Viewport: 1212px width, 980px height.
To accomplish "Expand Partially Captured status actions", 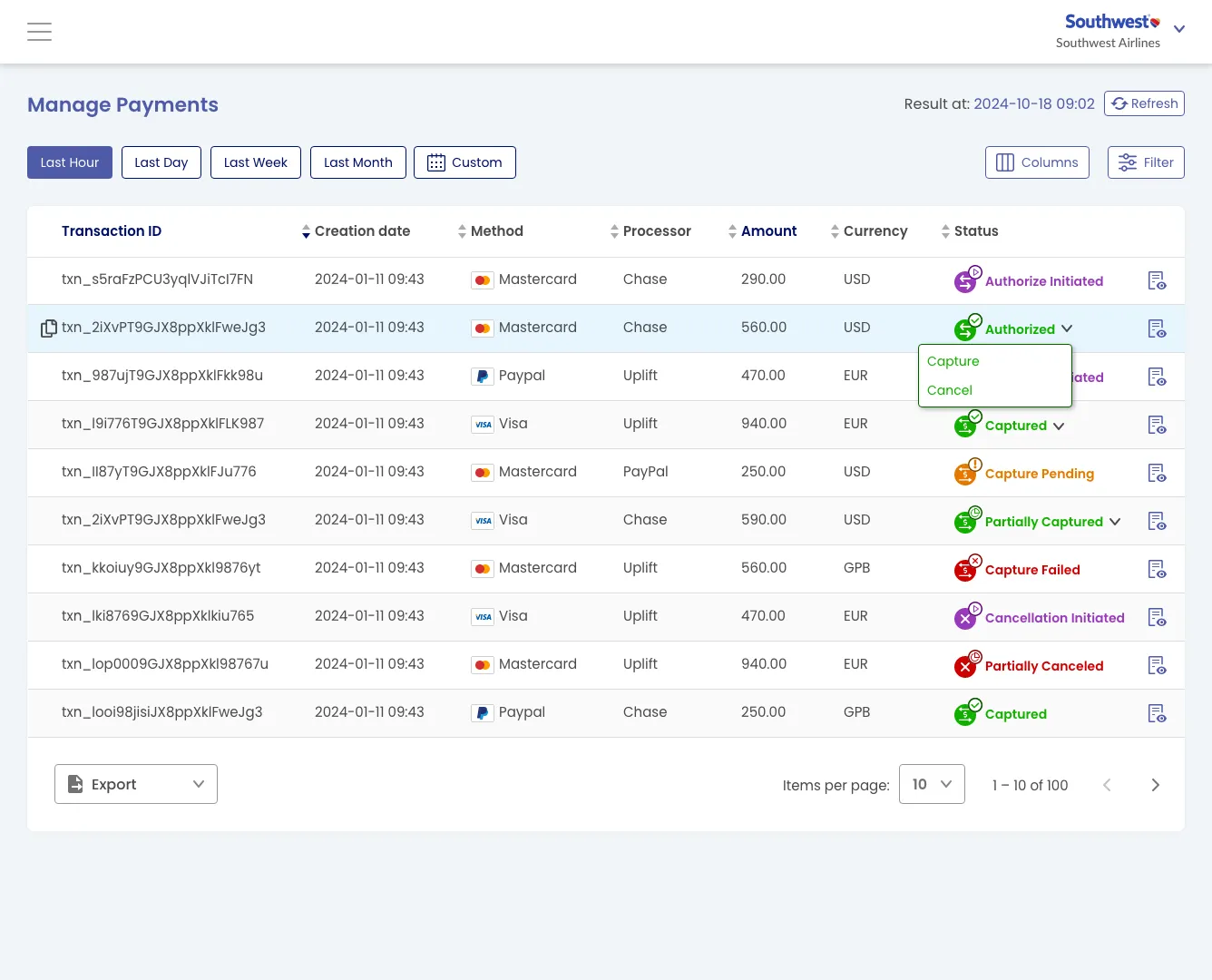I will [x=1115, y=522].
